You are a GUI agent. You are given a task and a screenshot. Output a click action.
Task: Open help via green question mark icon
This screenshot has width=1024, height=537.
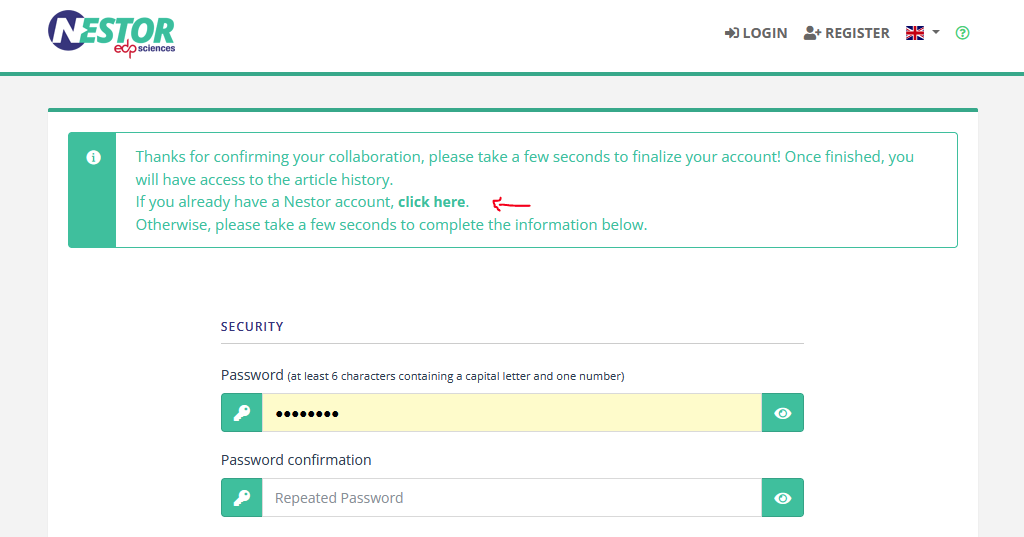[963, 33]
